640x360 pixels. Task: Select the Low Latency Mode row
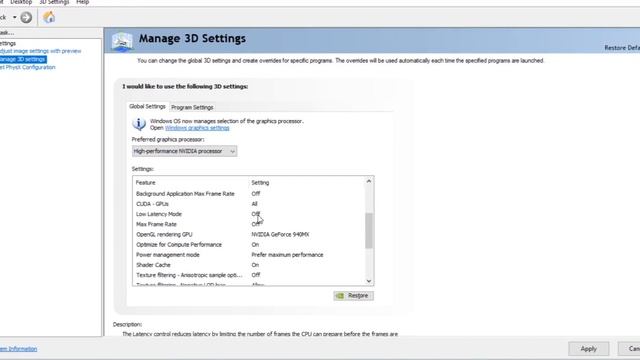248,214
